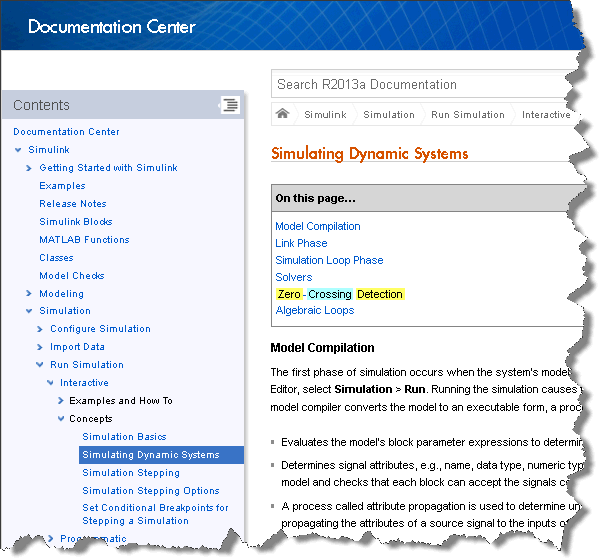Click the Run Simulation breadcrumb item
602x560 pixels.
467,115
